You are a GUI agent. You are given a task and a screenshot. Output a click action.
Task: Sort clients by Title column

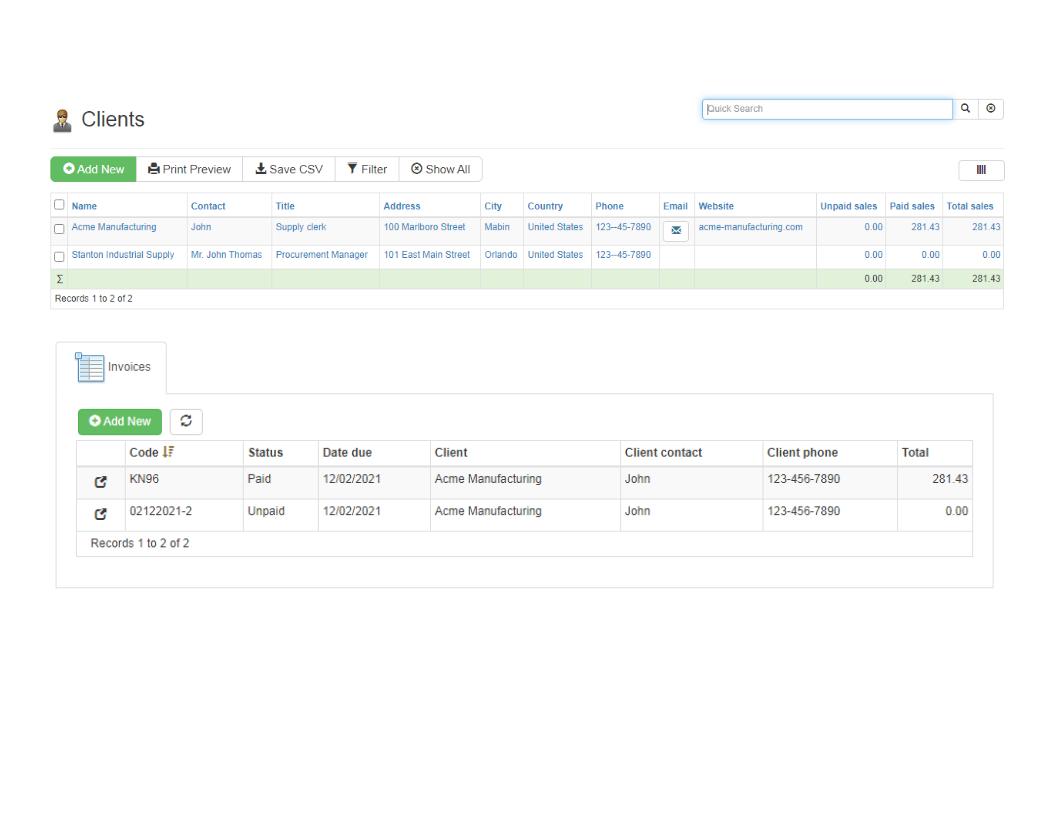click(285, 206)
